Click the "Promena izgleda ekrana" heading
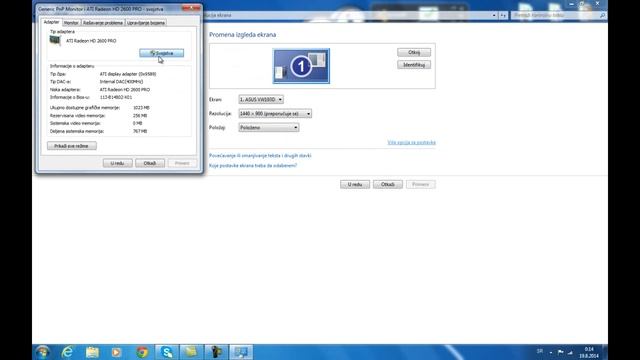The height and width of the screenshot is (360, 640). click(x=242, y=35)
